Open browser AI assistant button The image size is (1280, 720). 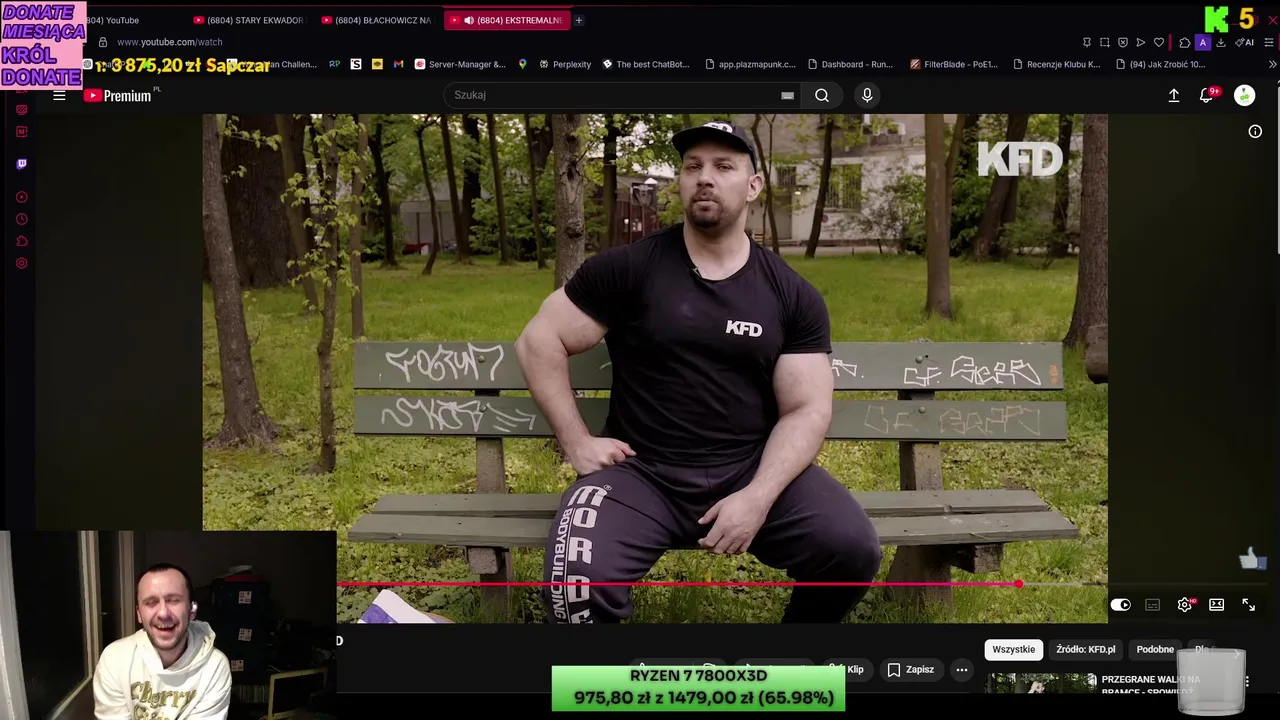tap(1244, 42)
